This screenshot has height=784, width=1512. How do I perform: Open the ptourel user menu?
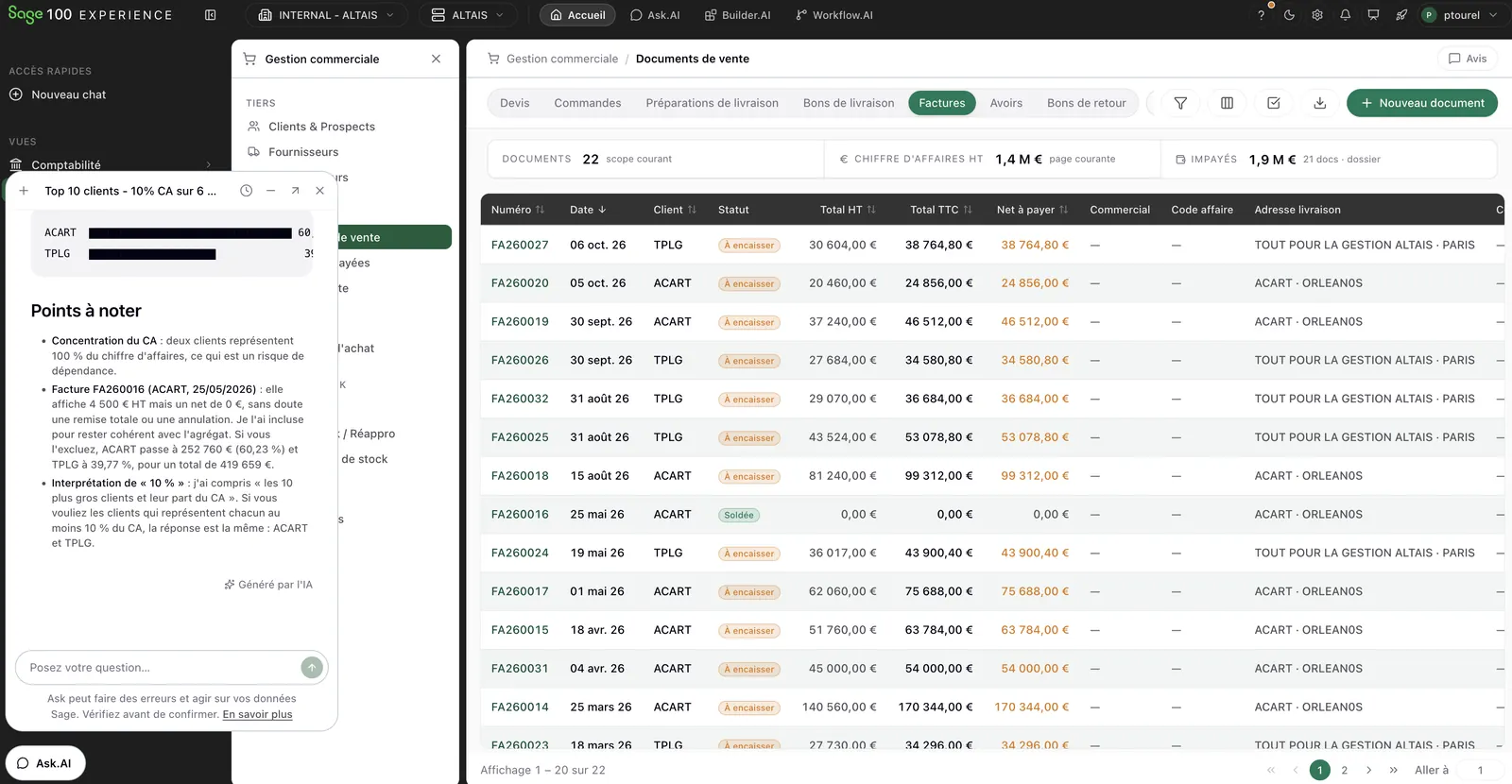click(1460, 15)
